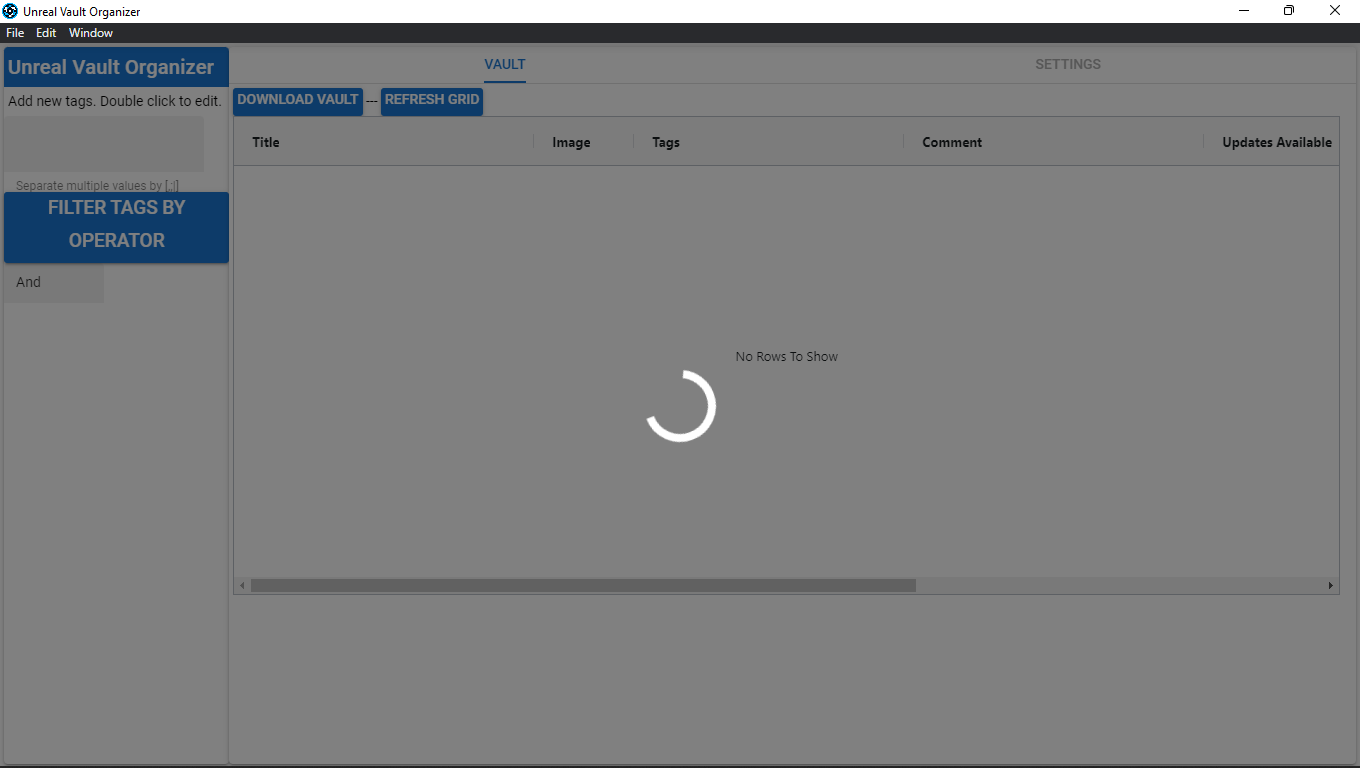The image size is (1360, 768).
Task: Open the Window menu
Action: tap(91, 33)
